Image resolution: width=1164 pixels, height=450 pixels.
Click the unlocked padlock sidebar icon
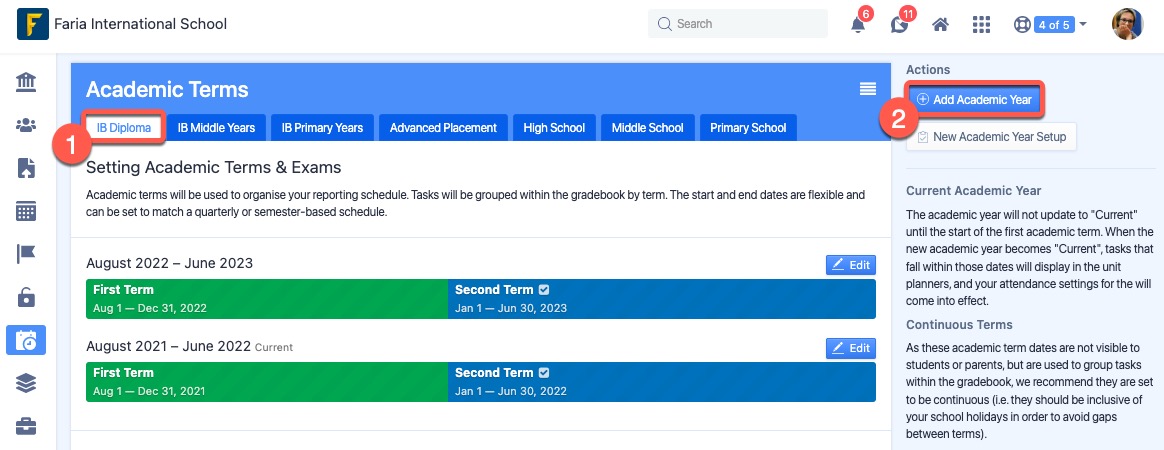[x=26, y=297]
